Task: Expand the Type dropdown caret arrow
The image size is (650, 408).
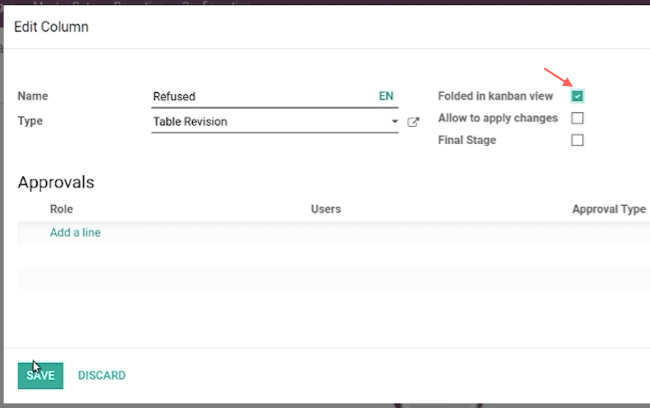Action: point(395,121)
